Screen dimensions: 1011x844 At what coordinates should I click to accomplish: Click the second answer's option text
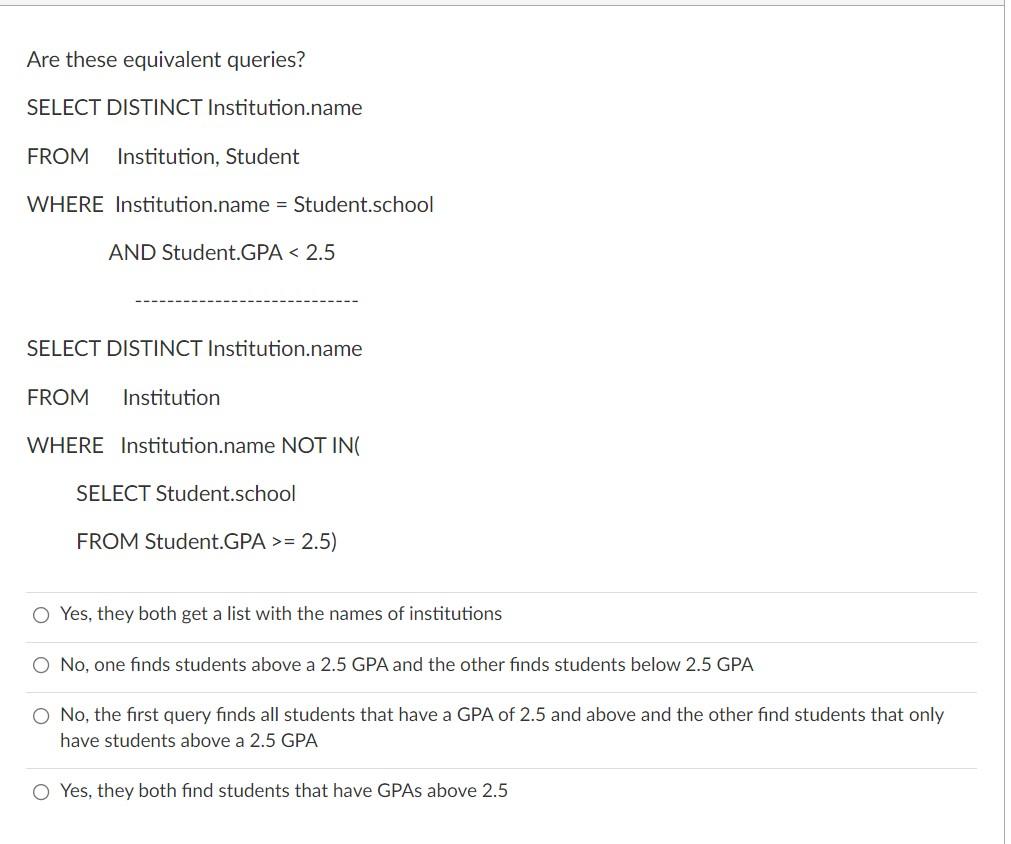pos(407,664)
